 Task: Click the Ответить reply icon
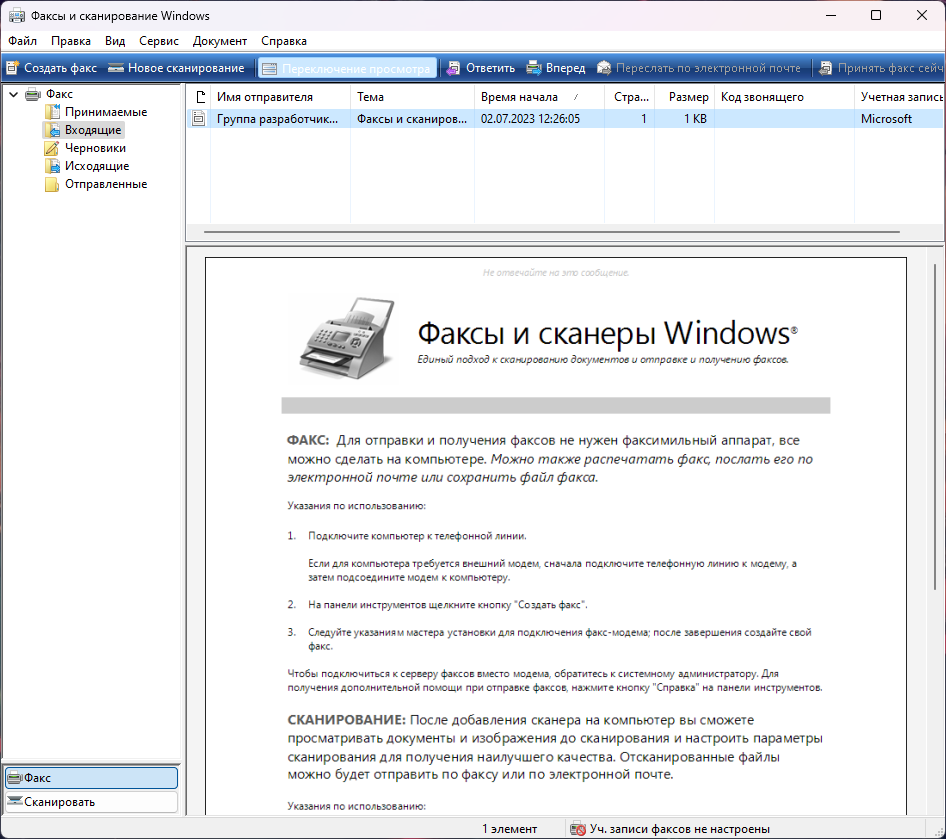pyautogui.click(x=453, y=68)
